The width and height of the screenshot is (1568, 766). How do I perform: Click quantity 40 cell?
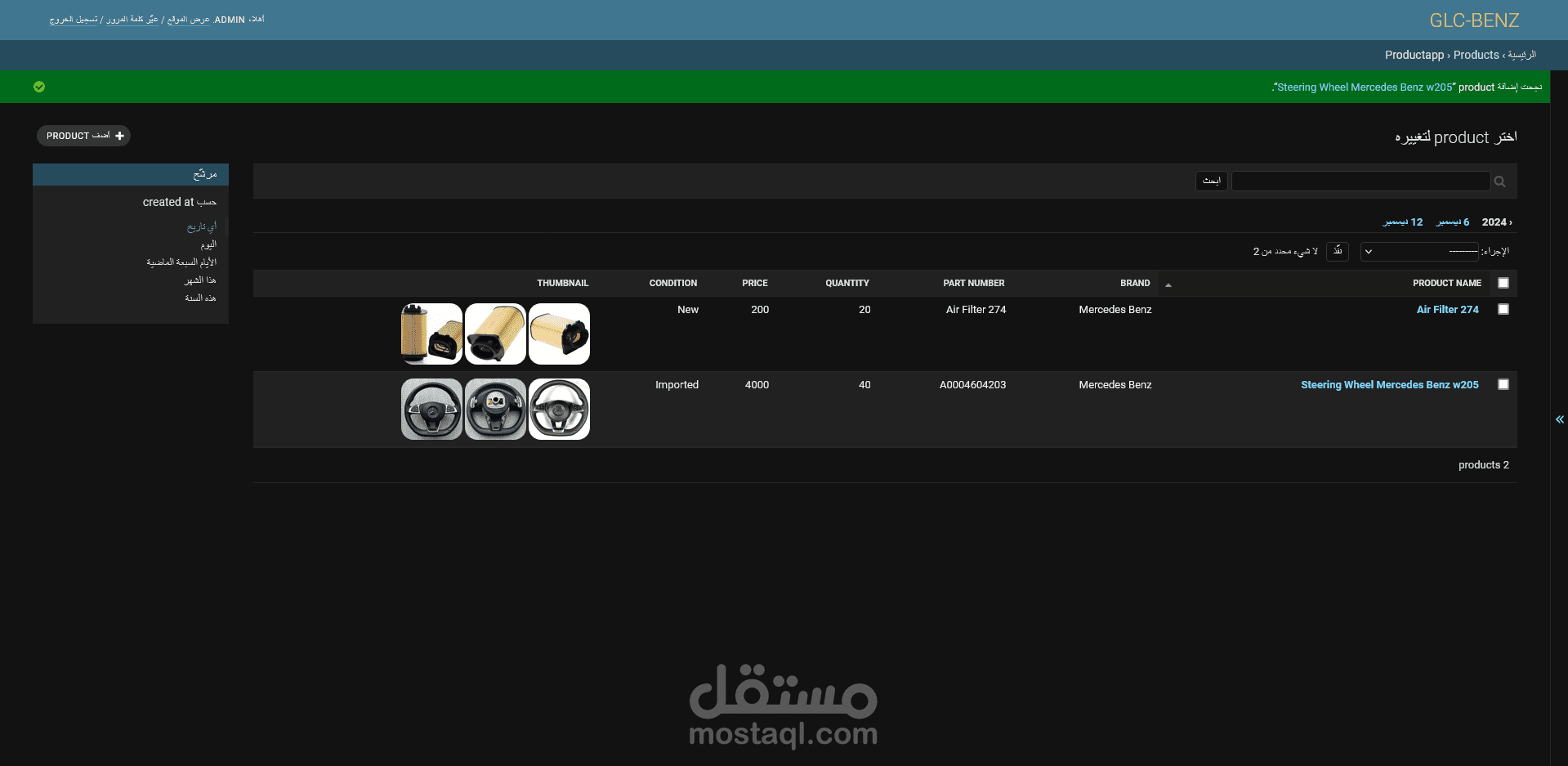[x=864, y=385]
